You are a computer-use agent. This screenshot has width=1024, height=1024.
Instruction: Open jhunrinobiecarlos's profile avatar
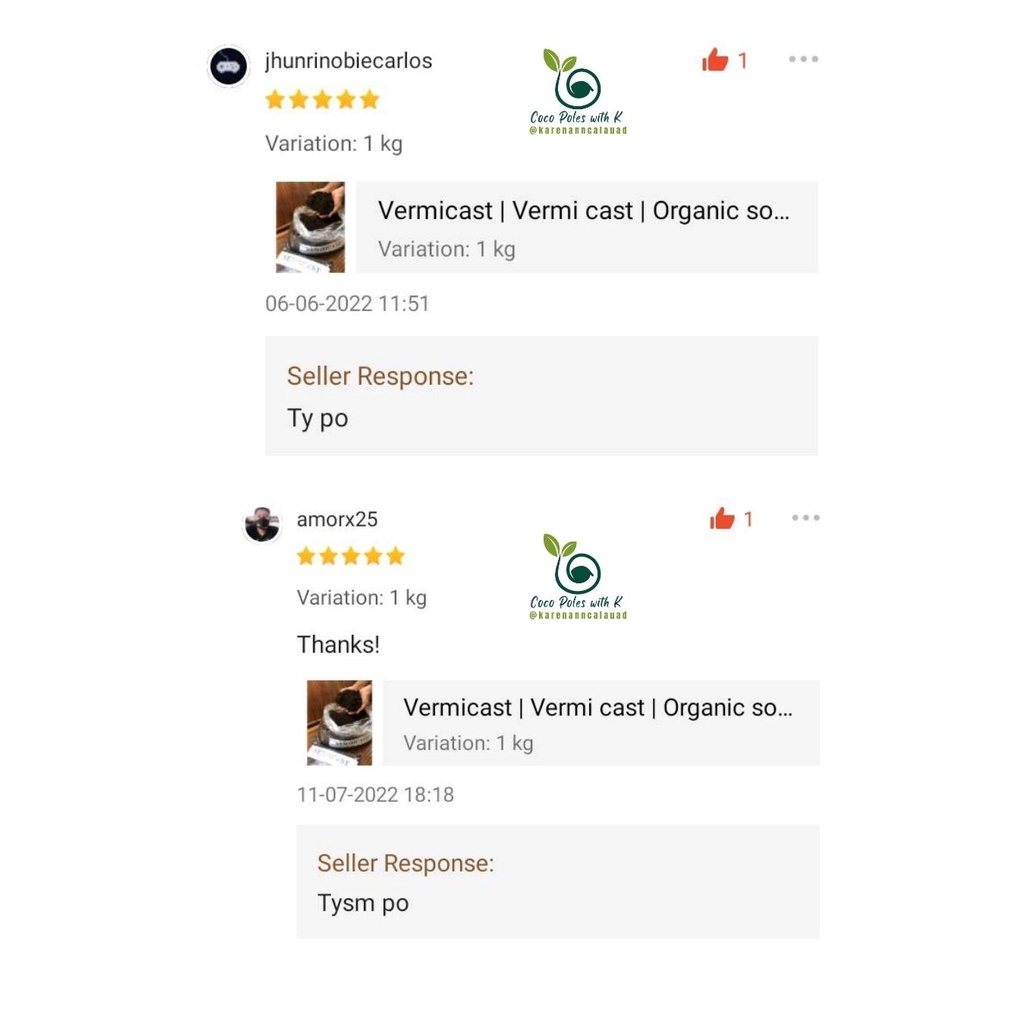229,66
